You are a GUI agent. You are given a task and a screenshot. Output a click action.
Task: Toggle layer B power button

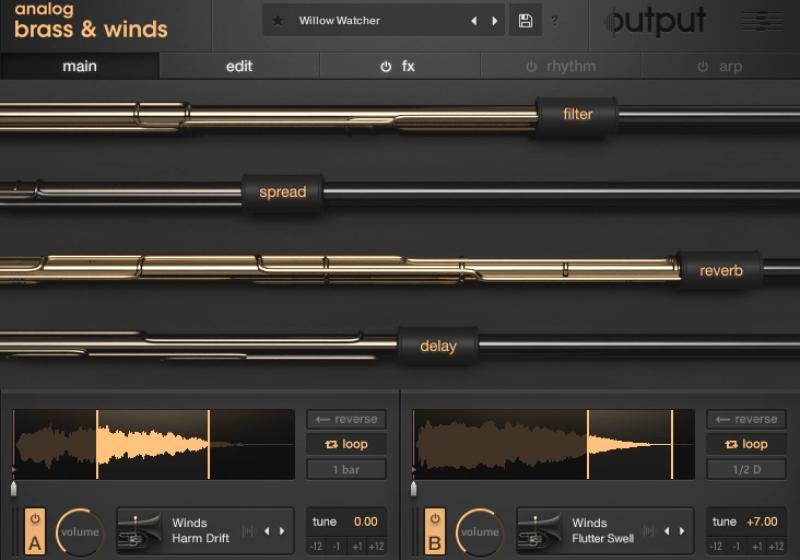pos(435,519)
